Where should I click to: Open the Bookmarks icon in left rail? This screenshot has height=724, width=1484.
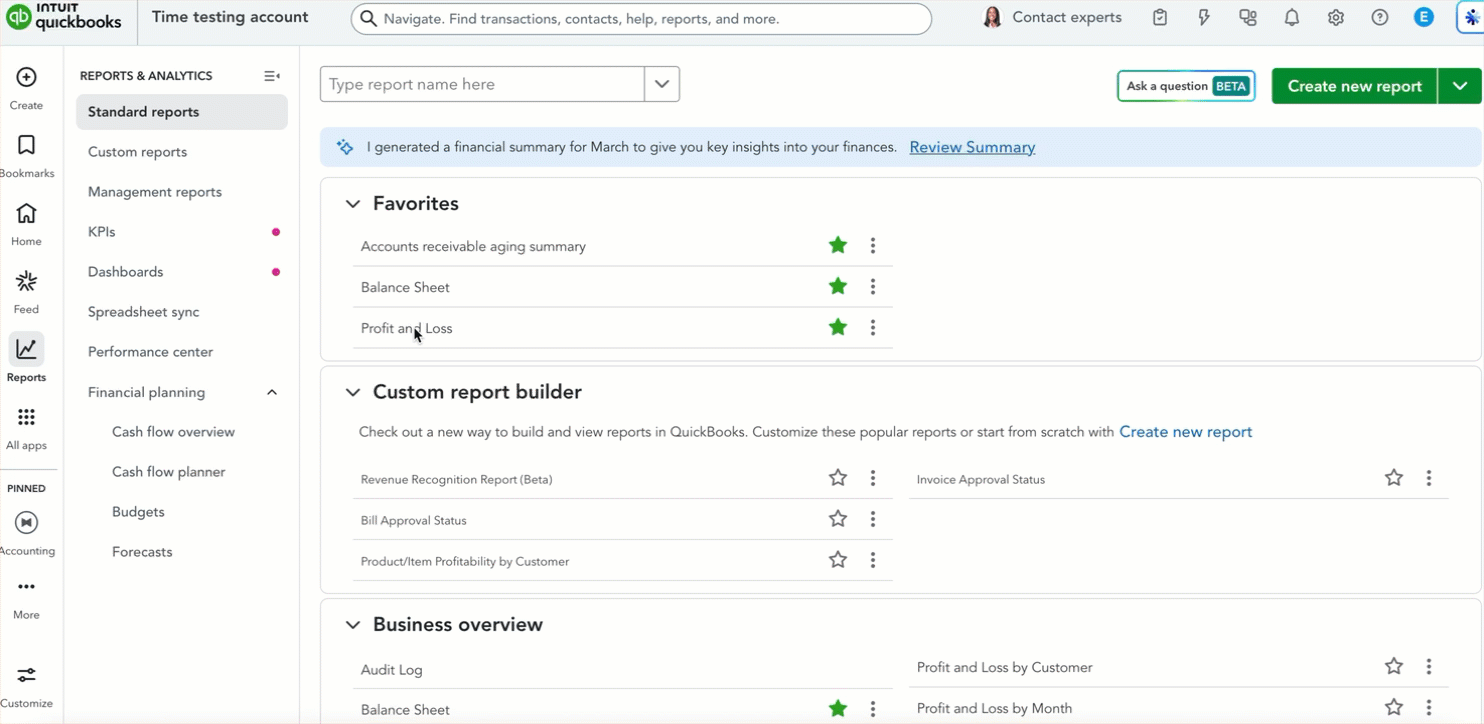(26, 146)
